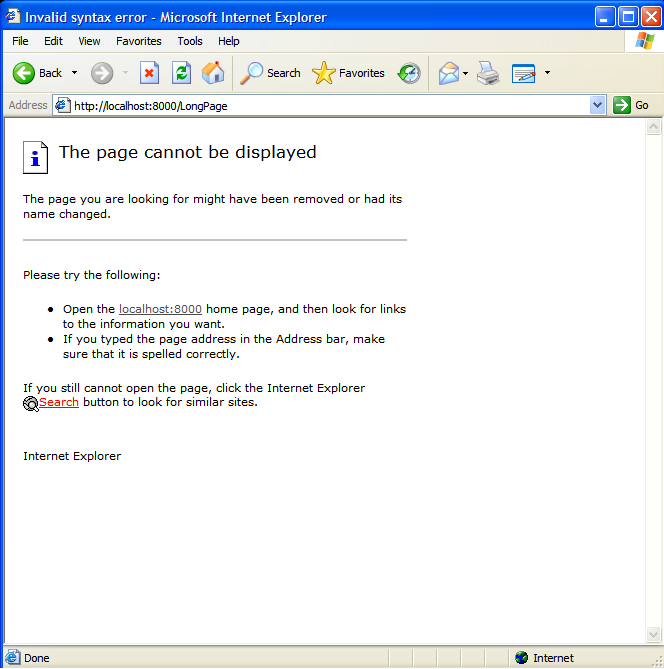The width and height of the screenshot is (664, 669).
Task: Open the History toolbar icon
Action: [409, 73]
